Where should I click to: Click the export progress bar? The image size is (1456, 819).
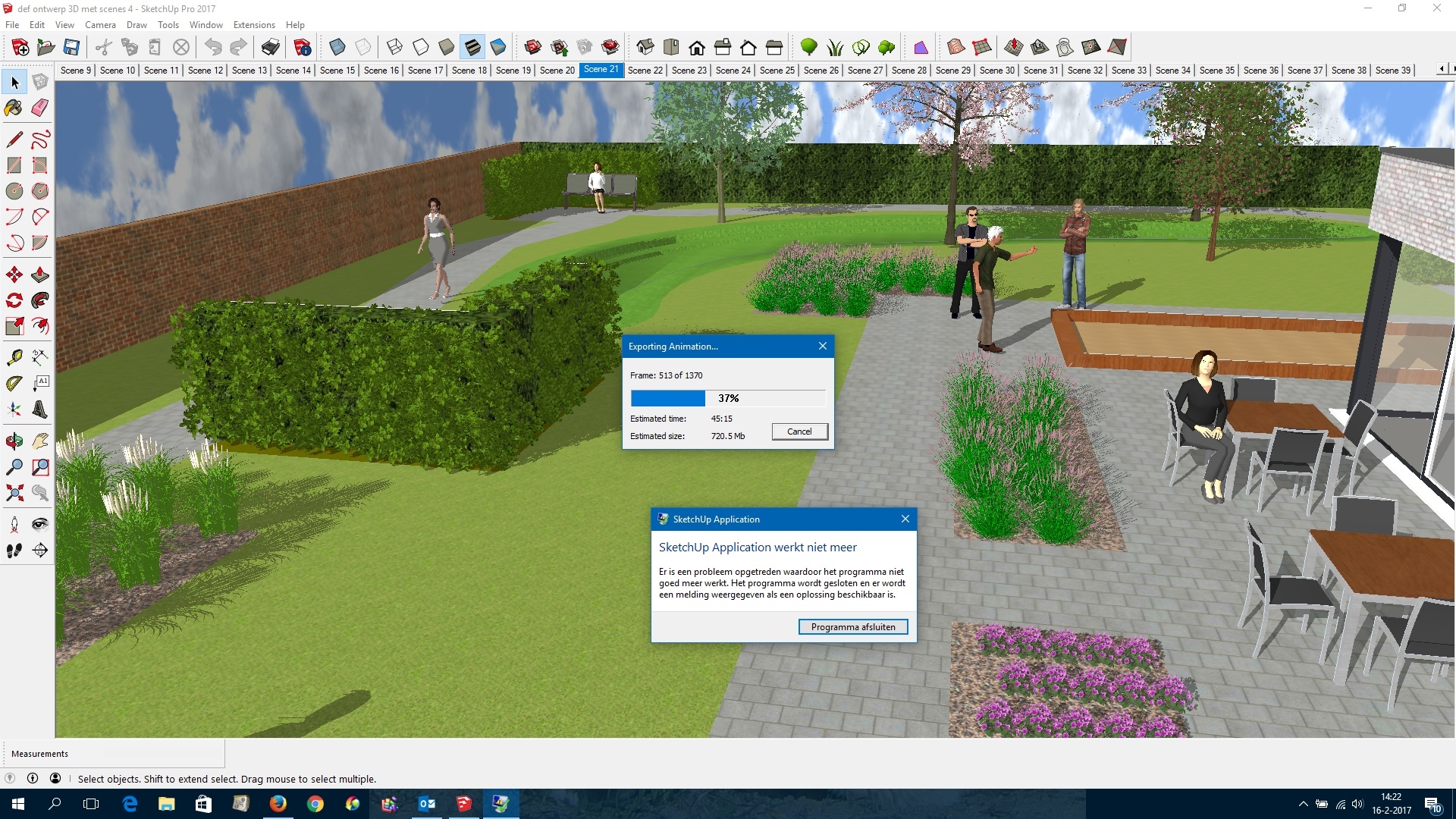click(727, 398)
